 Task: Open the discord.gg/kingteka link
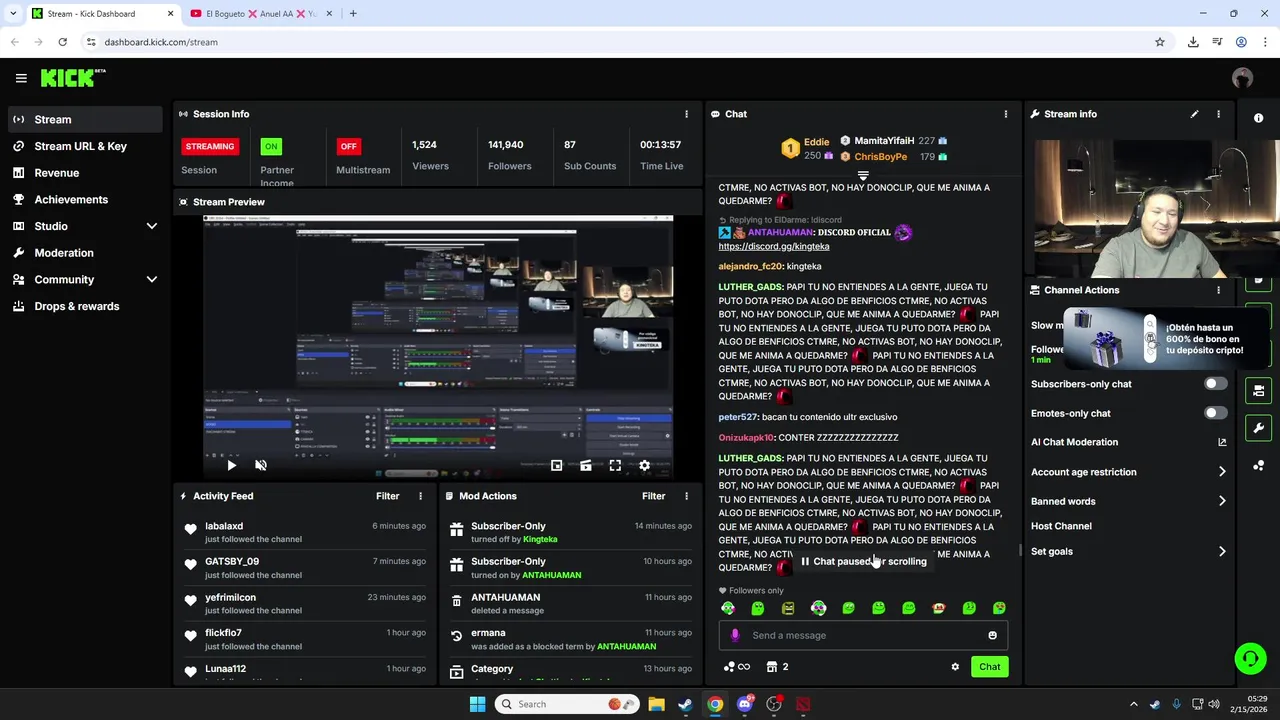pos(773,246)
